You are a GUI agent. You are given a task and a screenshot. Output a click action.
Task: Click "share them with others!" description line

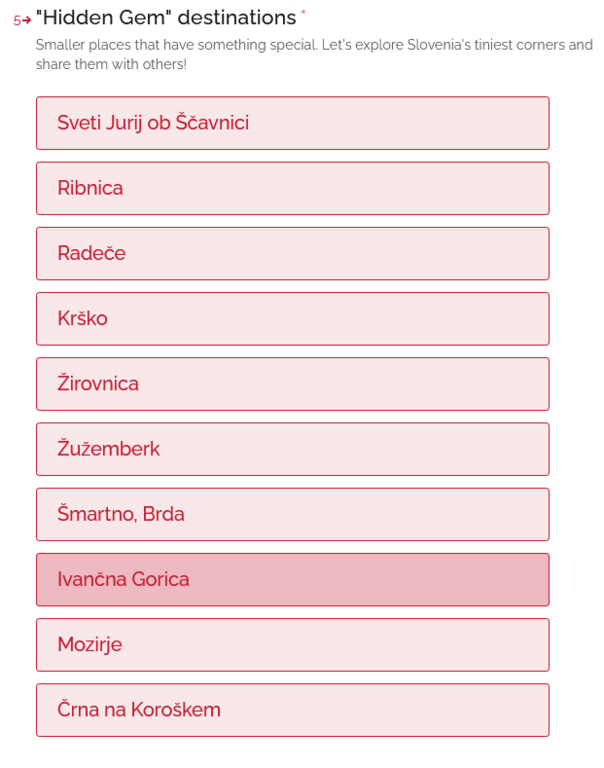click(x=111, y=64)
